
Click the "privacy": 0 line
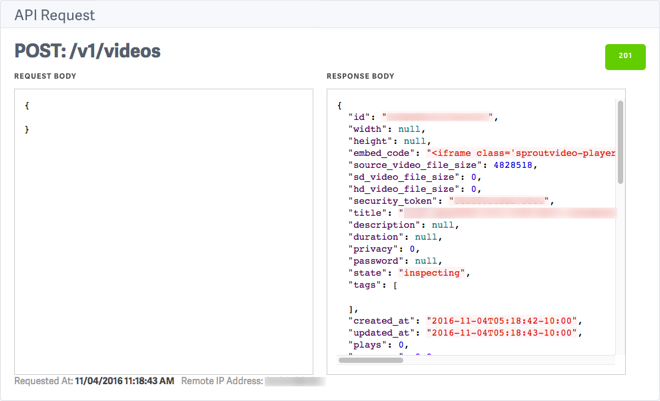click(x=384, y=249)
